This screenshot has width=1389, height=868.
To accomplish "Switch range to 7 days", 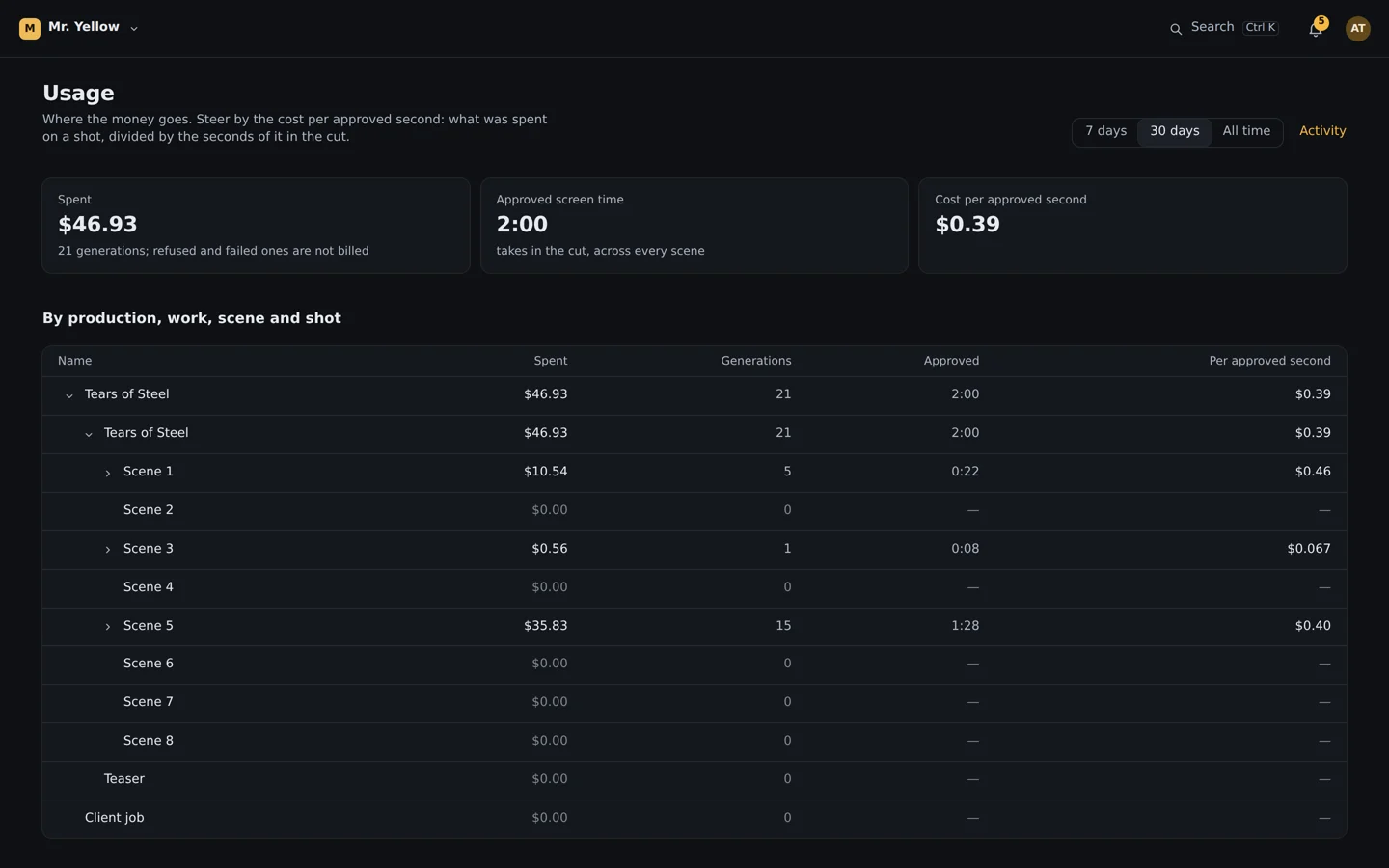I will (x=1105, y=131).
